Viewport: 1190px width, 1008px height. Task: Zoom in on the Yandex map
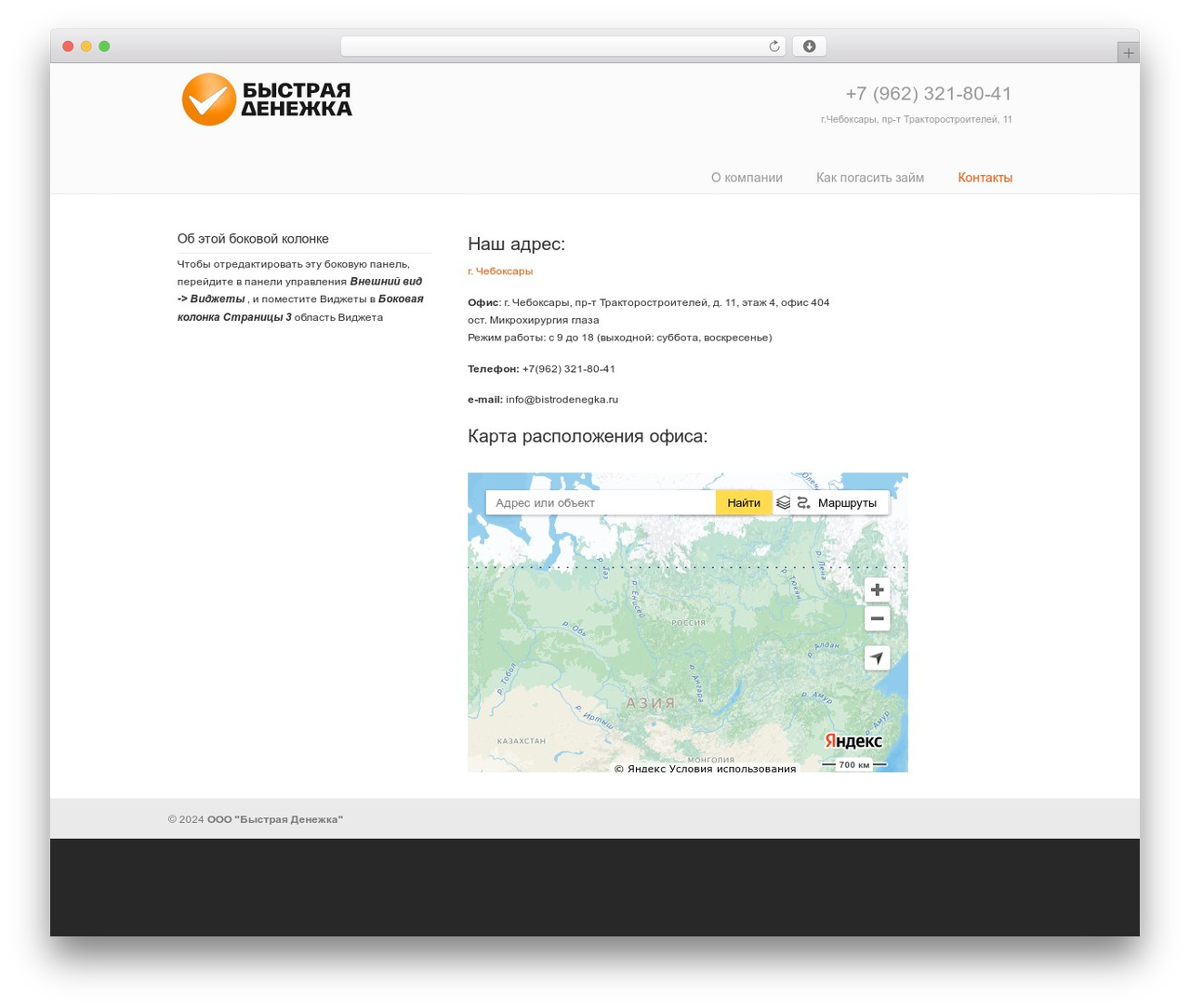point(877,590)
